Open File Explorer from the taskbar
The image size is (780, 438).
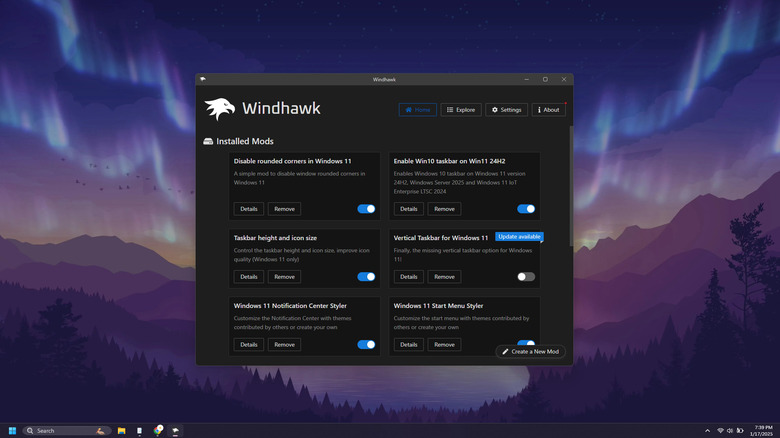point(122,430)
